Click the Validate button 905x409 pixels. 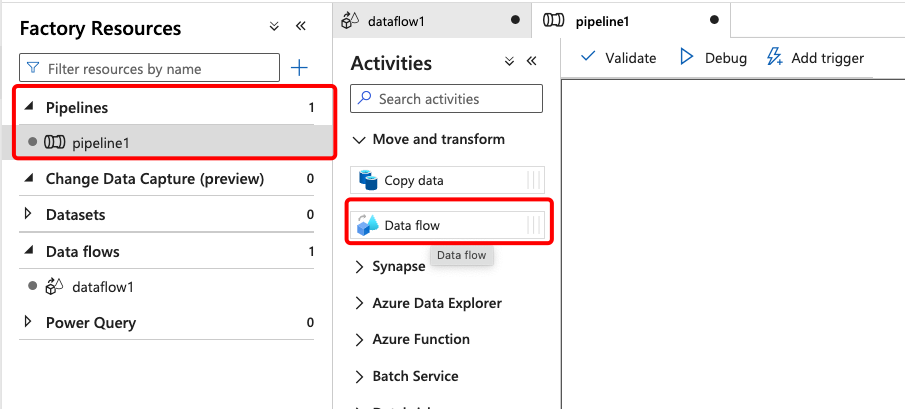(618, 58)
